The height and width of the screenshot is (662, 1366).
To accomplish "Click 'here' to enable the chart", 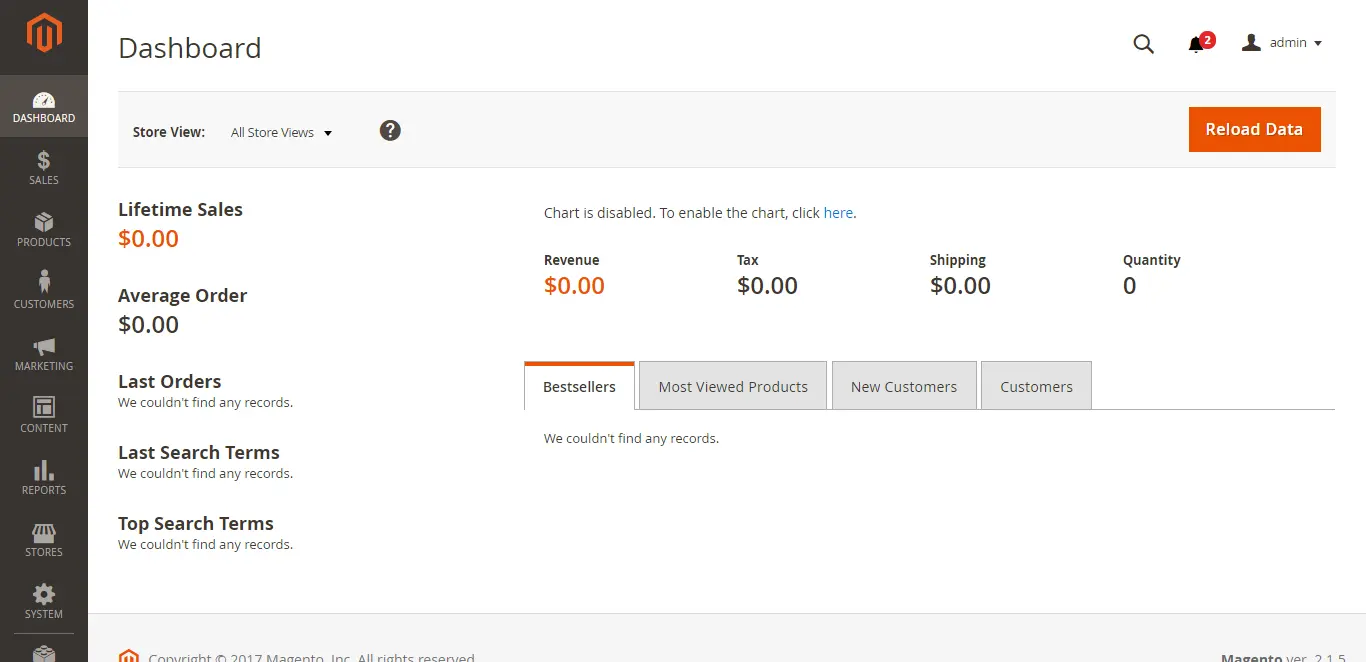I will tap(837, 212).
